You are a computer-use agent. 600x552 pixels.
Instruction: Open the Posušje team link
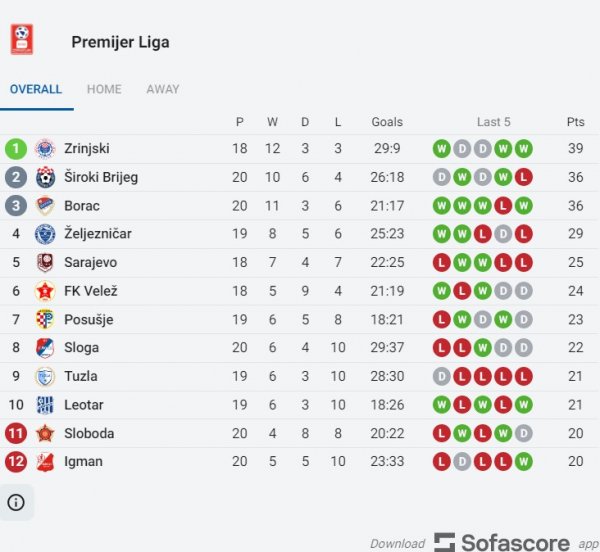89,320
